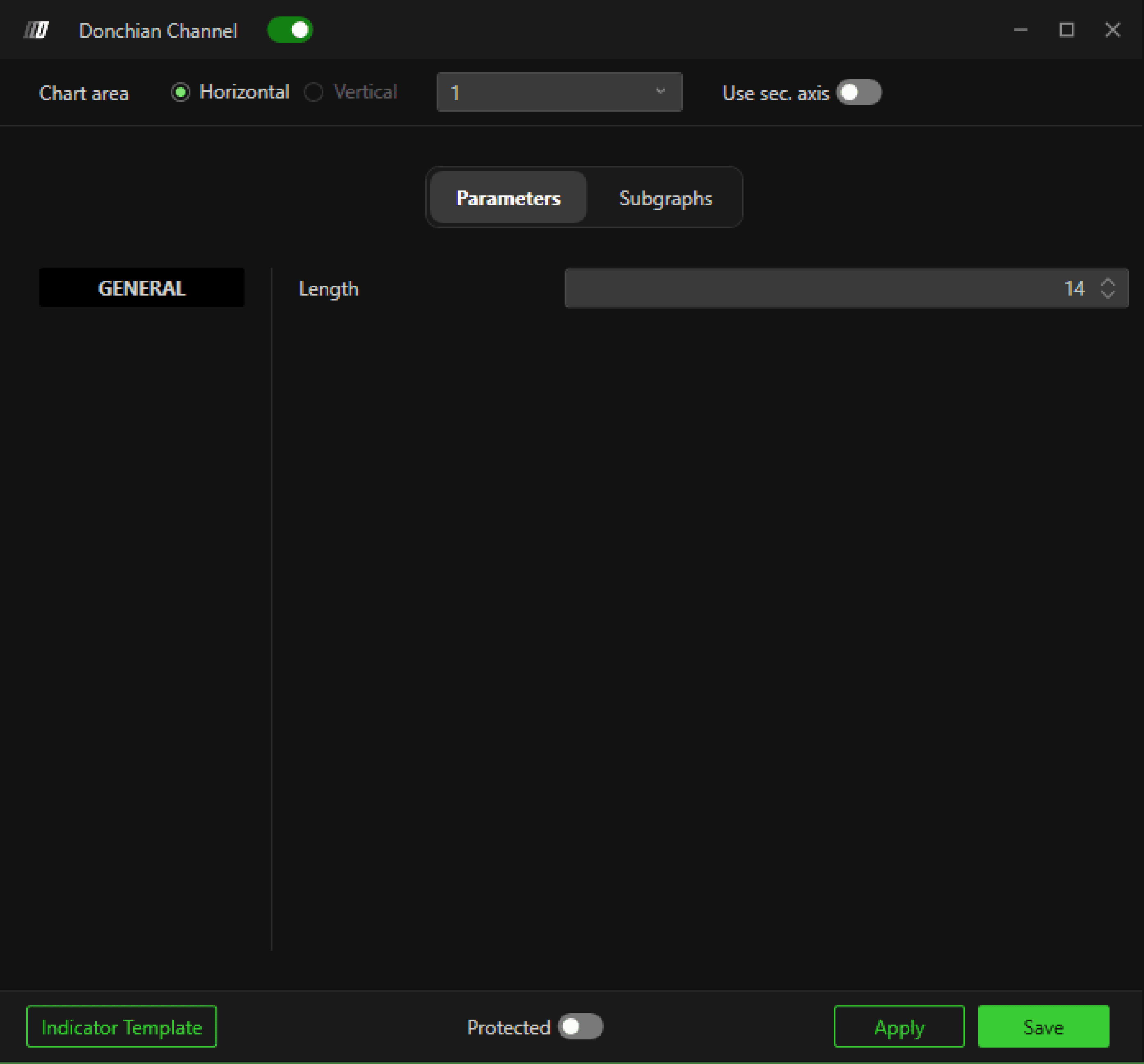Image resolution: width=1144 pixels, height=1064 pixels.
Task: Enable the Use sec. axis switch
Action: tap(858, 93)
